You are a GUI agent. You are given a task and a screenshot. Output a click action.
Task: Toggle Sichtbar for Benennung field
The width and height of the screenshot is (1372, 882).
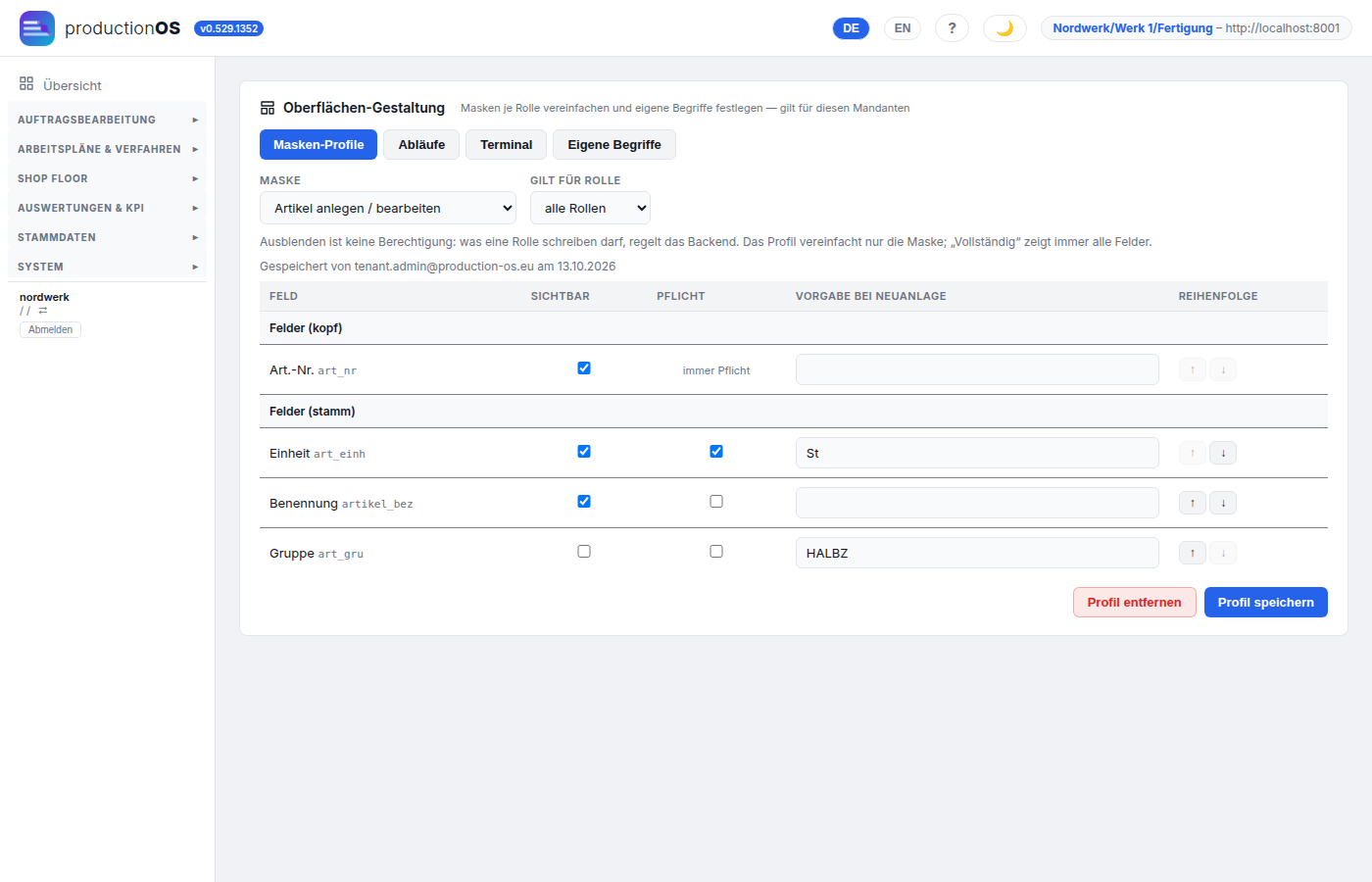[x=584, y=502]
